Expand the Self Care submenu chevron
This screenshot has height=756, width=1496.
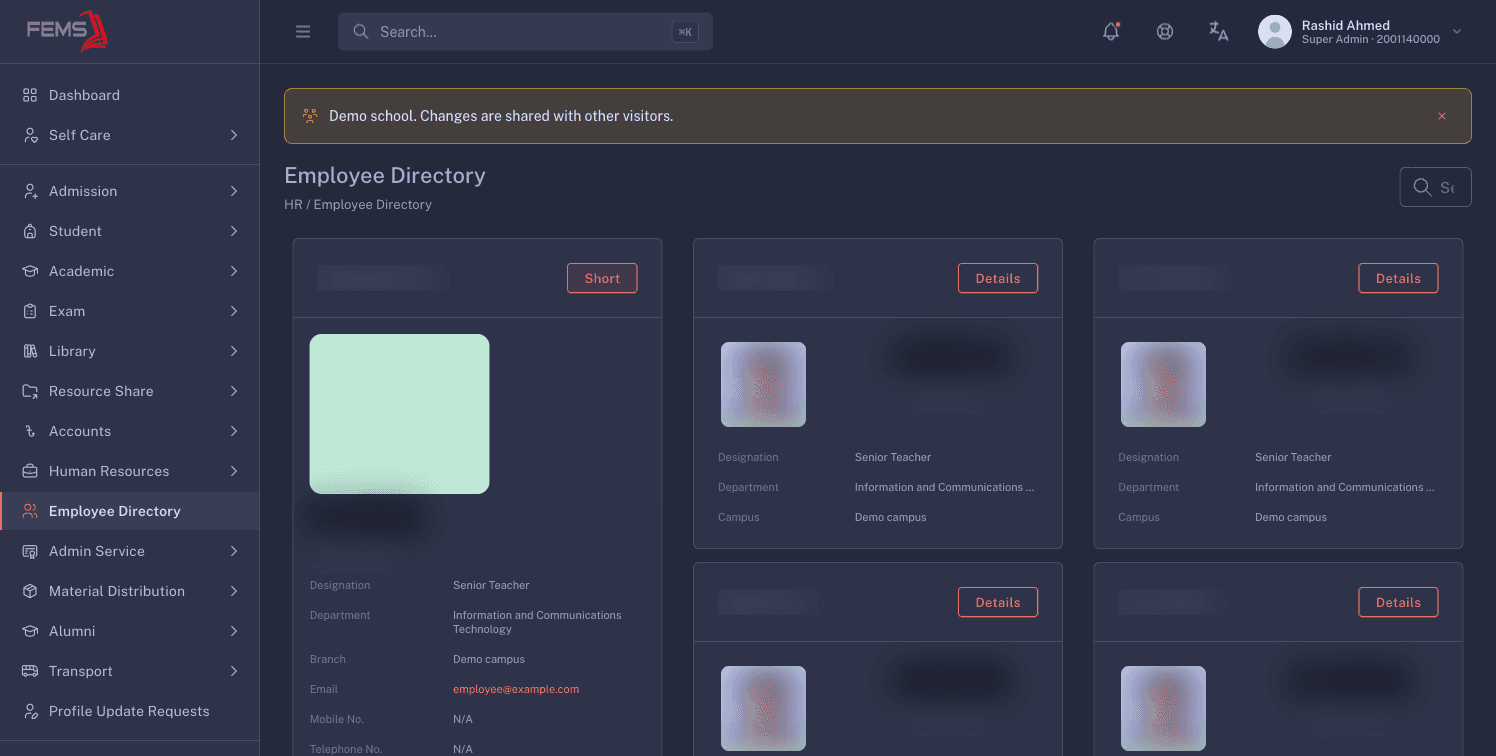coord(234,135)
